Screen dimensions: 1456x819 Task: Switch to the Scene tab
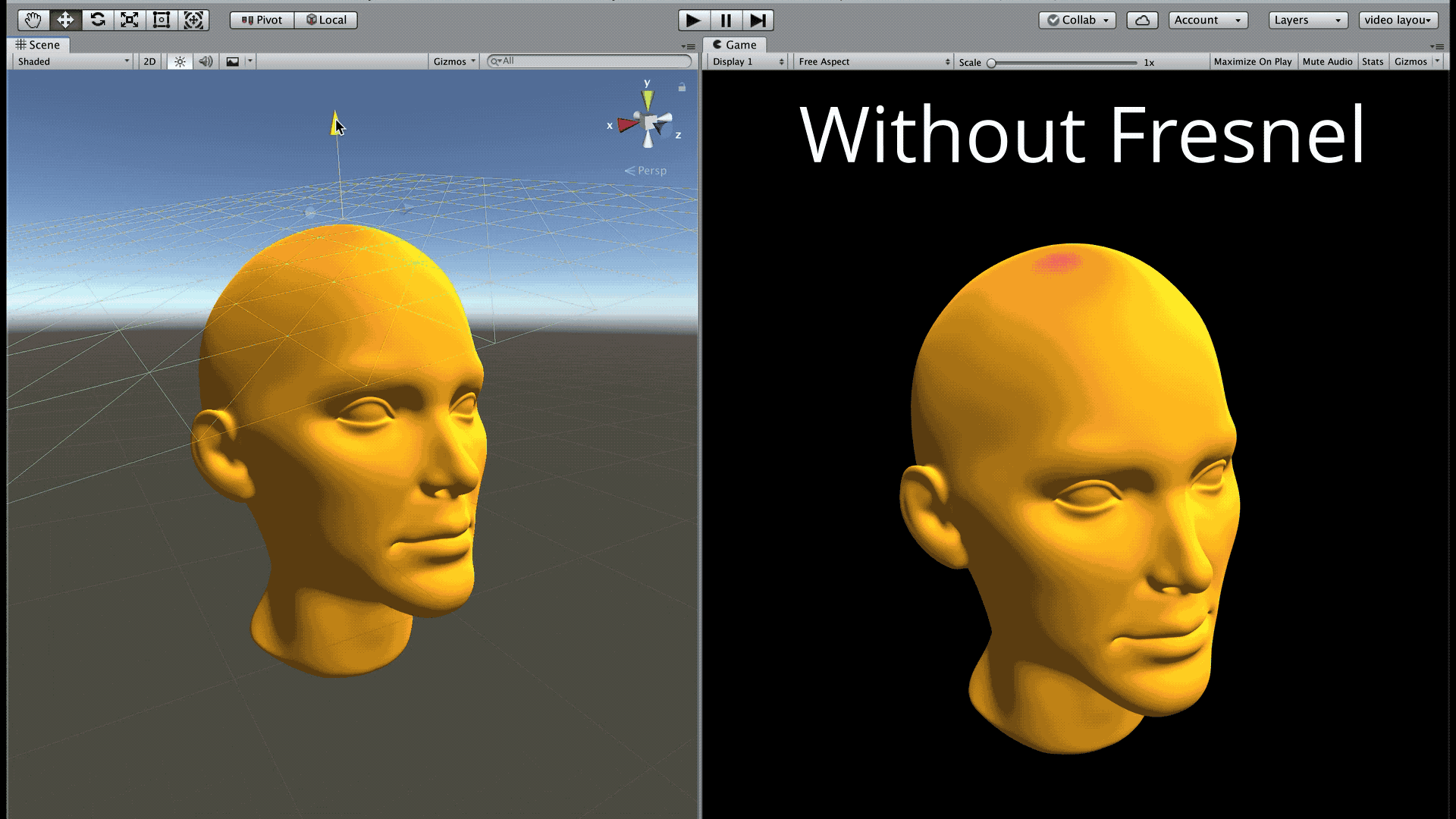38,45
